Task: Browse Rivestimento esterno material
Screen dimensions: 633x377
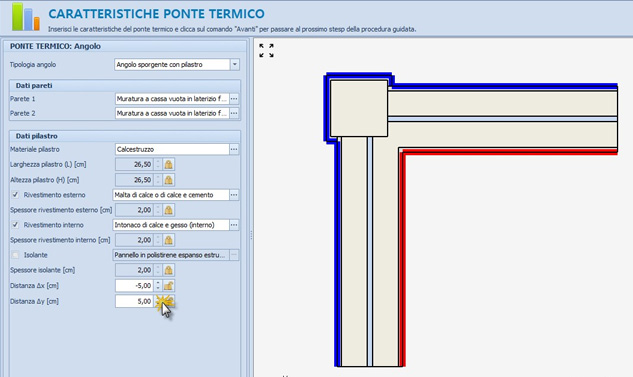Action: [x=234, y=195]
